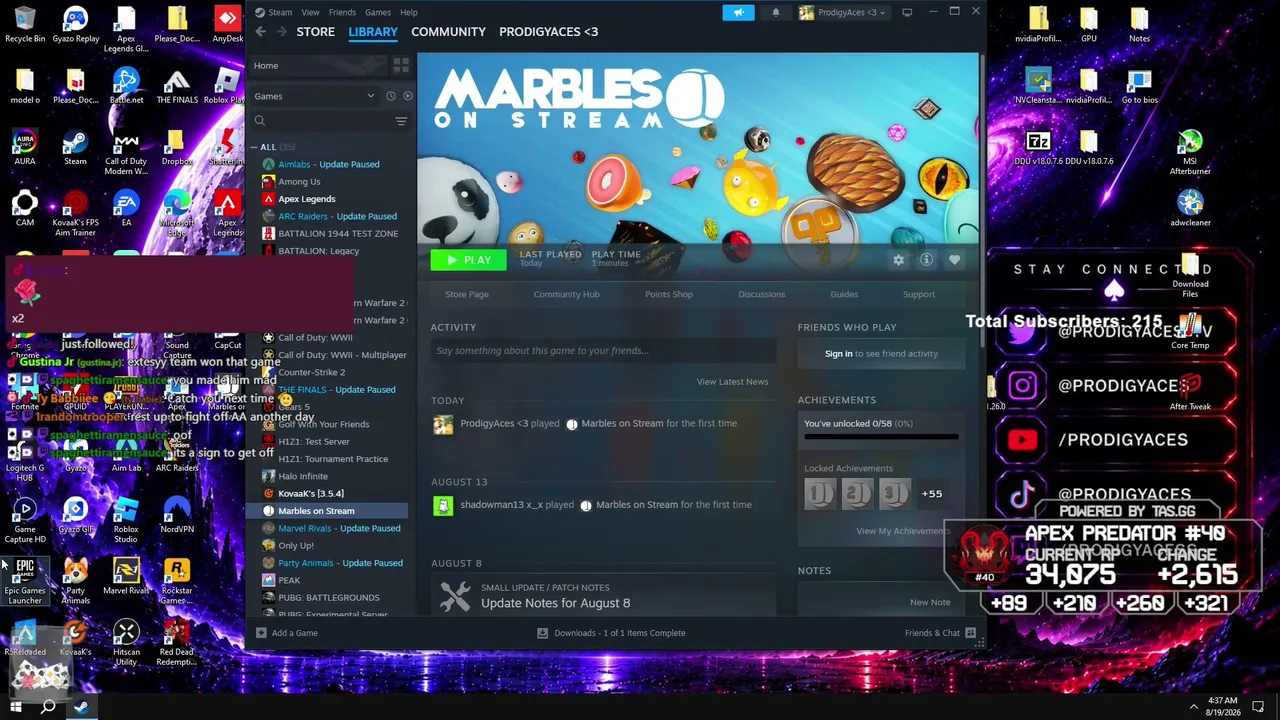Collapse the ALL games category
1280x720 pixels.
click(x=254, y=147)
